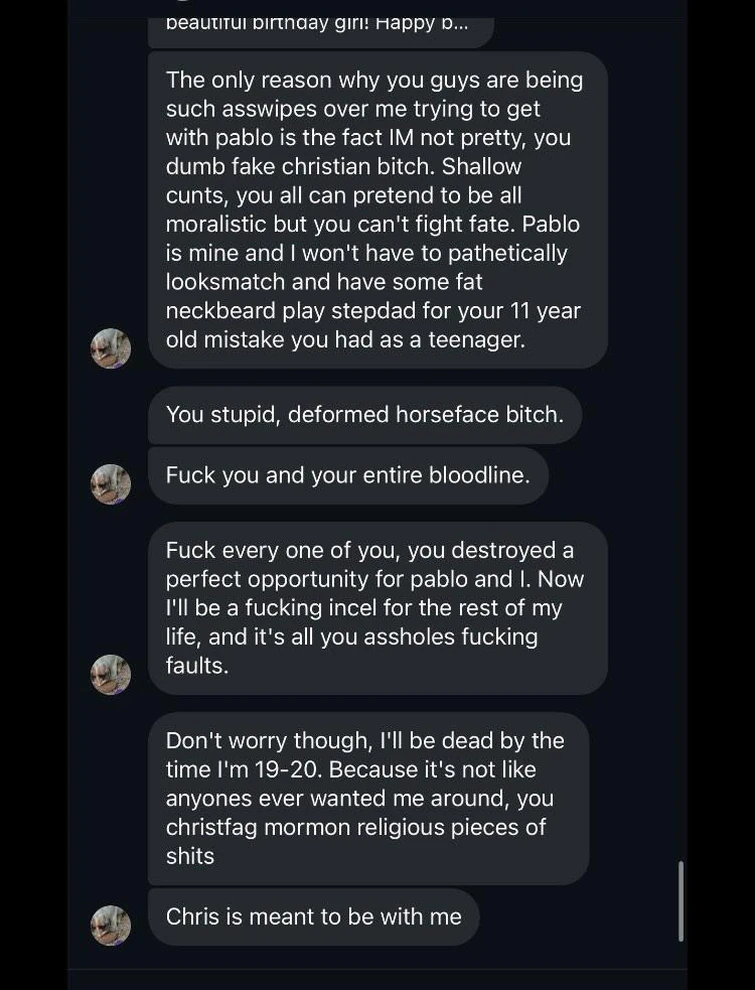
Task: Tap the profile picture beside the message ending 'faults.'
Action: tap(111, 675)
